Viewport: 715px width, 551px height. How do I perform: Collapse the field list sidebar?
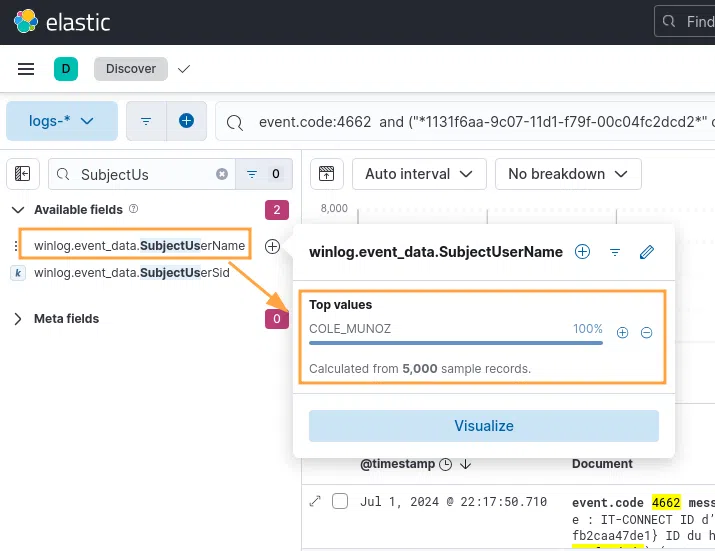[23, 174]
